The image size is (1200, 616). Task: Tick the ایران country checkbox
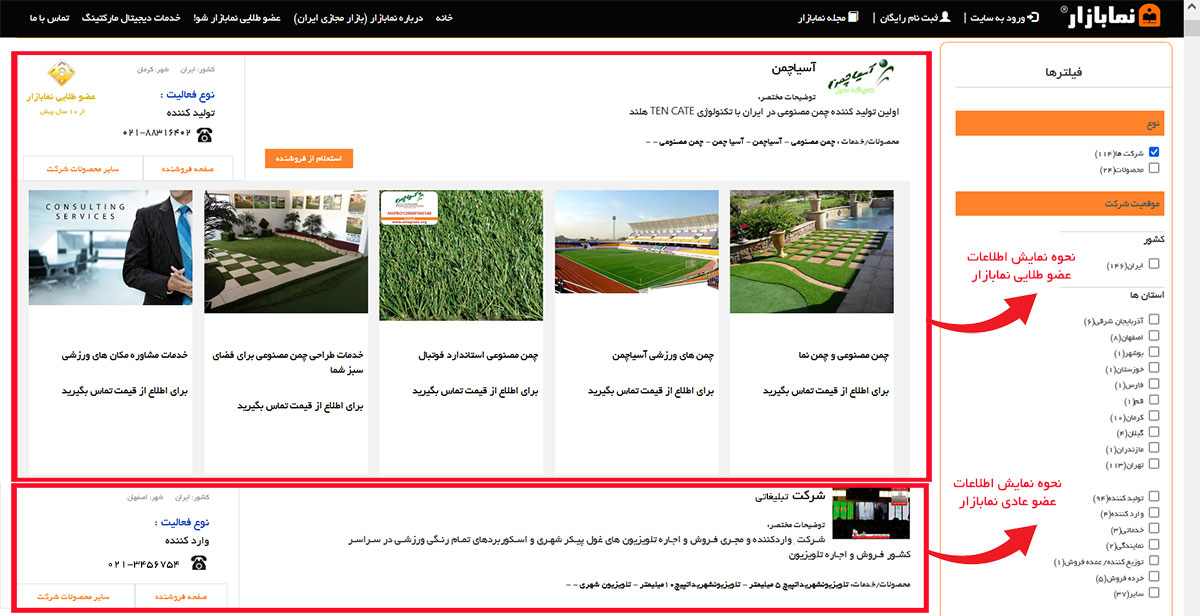click(1154, 264)
